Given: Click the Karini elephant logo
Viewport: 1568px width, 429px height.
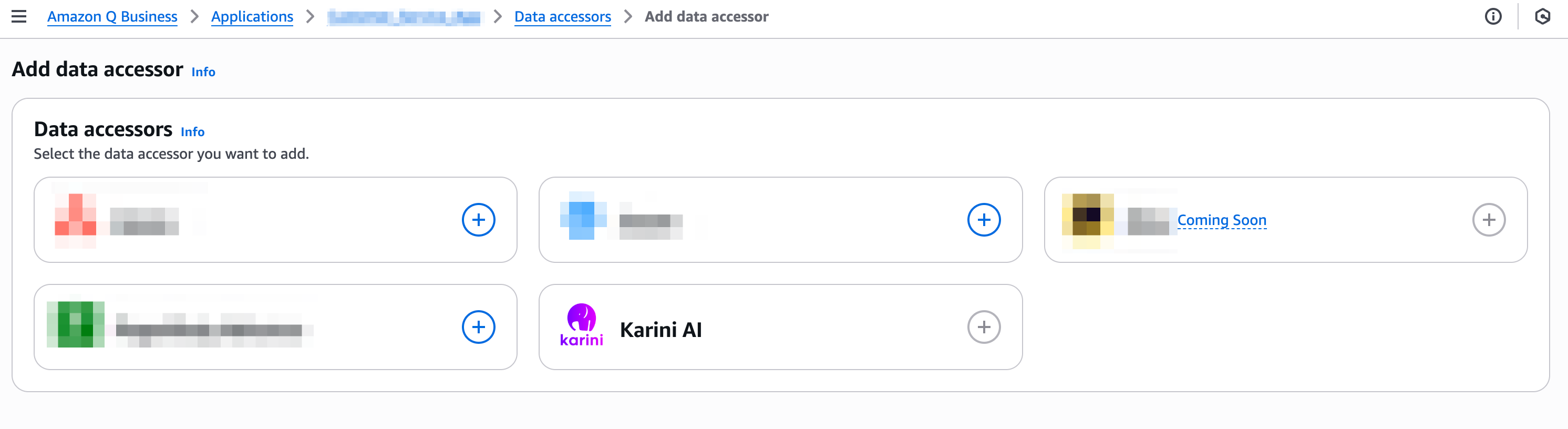Looking at the screenshot, I should point(581,325).
